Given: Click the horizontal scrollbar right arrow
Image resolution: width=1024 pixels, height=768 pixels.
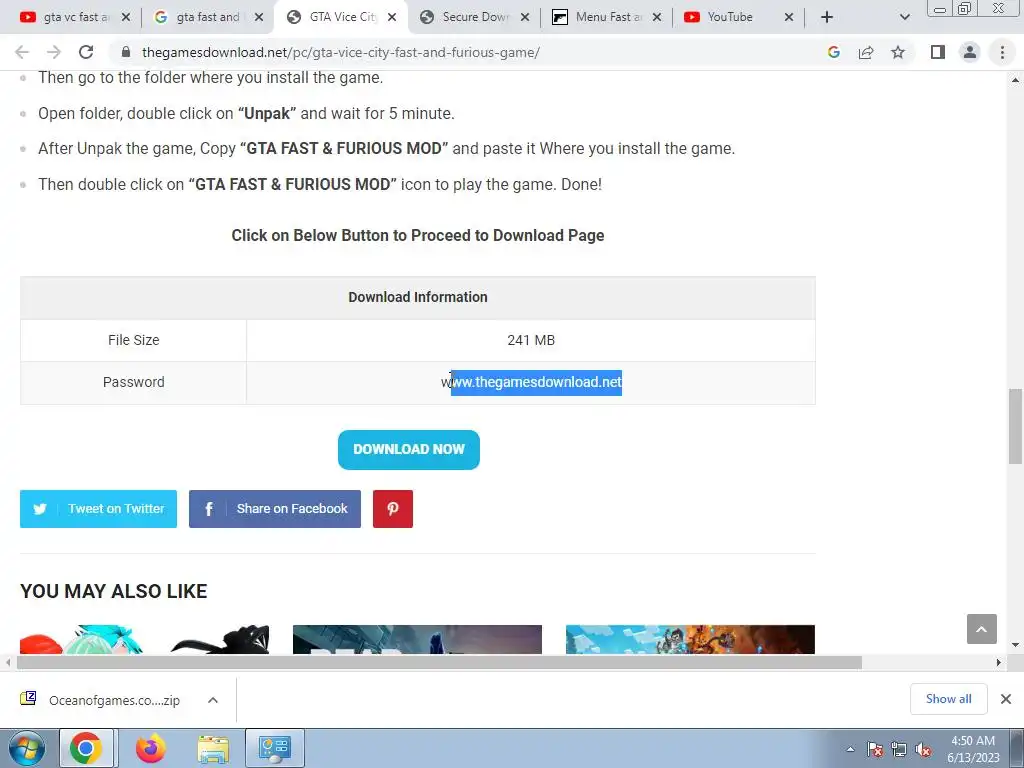Looking at the screenshot, I should 999,662.
